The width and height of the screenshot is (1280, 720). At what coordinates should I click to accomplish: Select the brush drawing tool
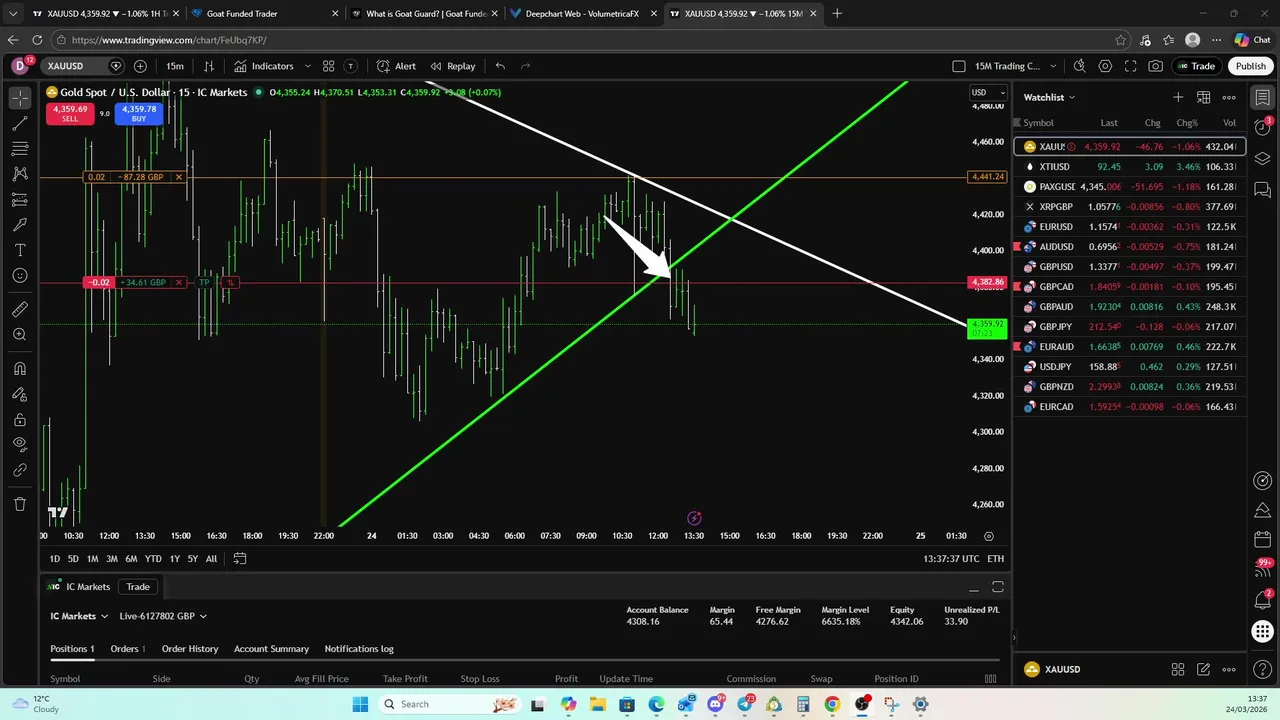point(20,225)
